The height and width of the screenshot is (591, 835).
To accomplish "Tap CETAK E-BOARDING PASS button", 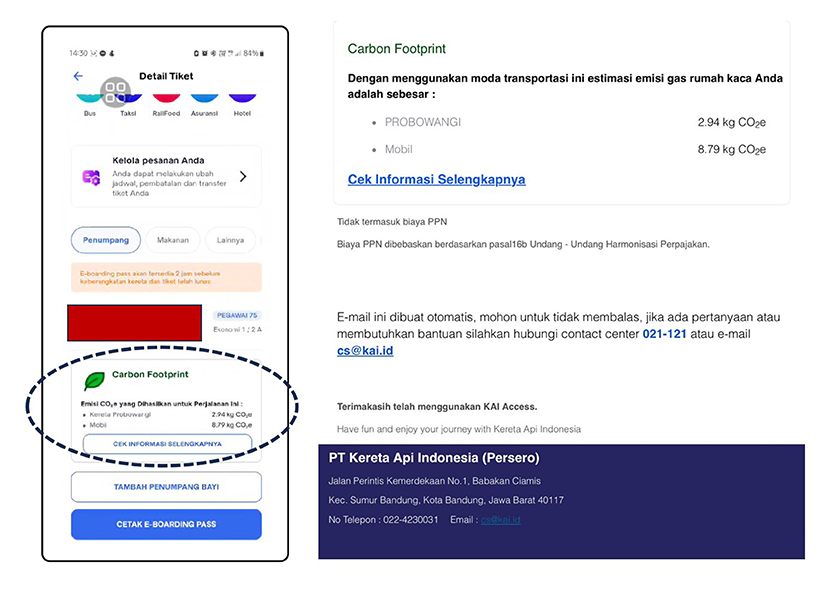I will point(166,524).
